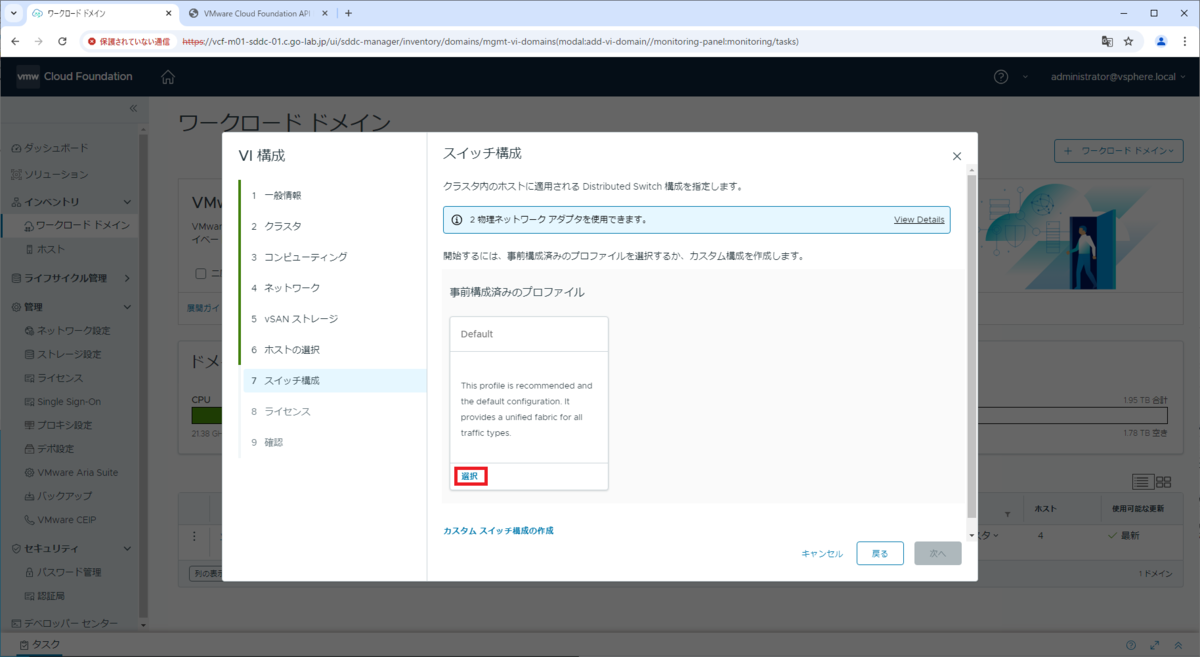This screenshot has height=657, width=1200.
Task: Click the ソリューション icon in sidebar
Action: [x=16, y=174]
